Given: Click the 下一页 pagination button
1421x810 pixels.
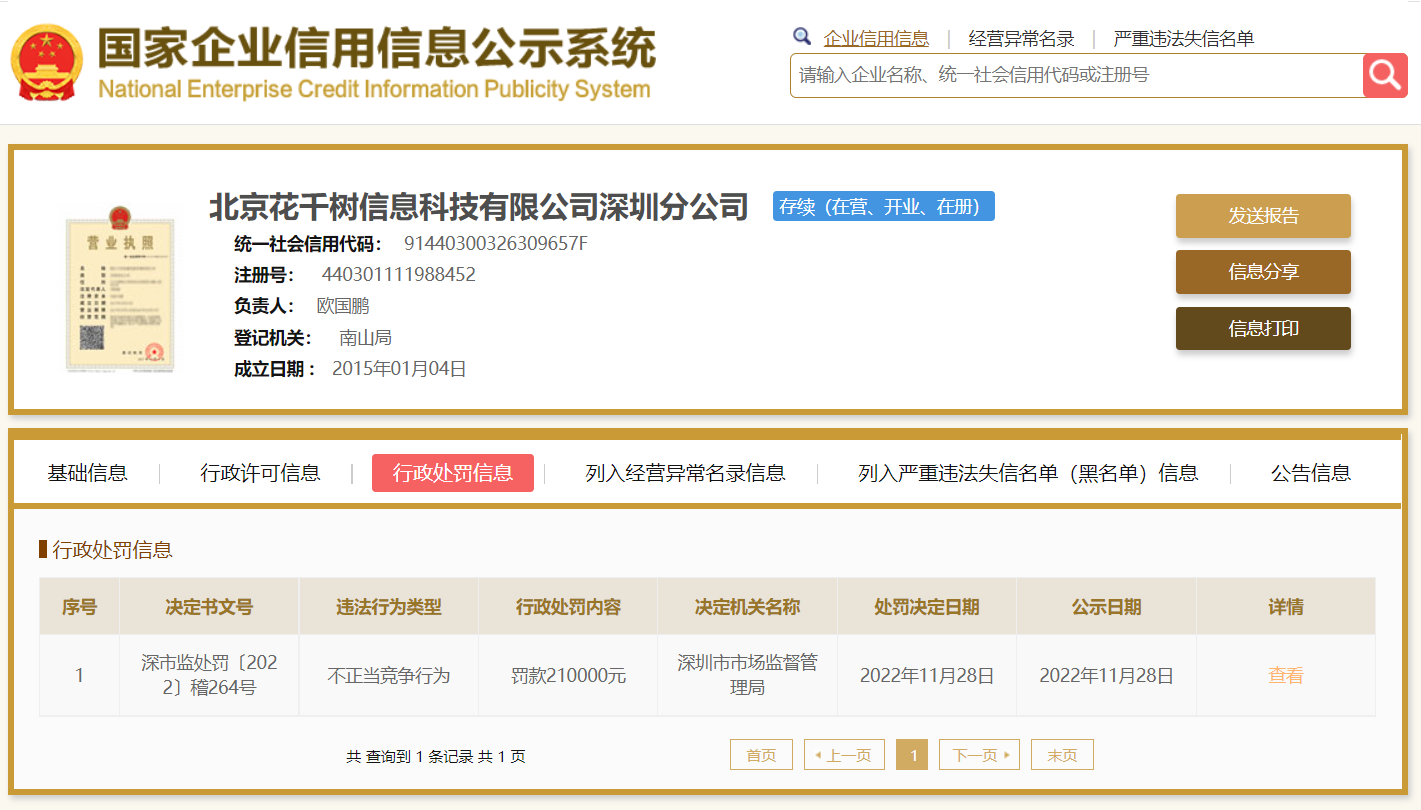Looking at the screenshot, I should (978, 754).
